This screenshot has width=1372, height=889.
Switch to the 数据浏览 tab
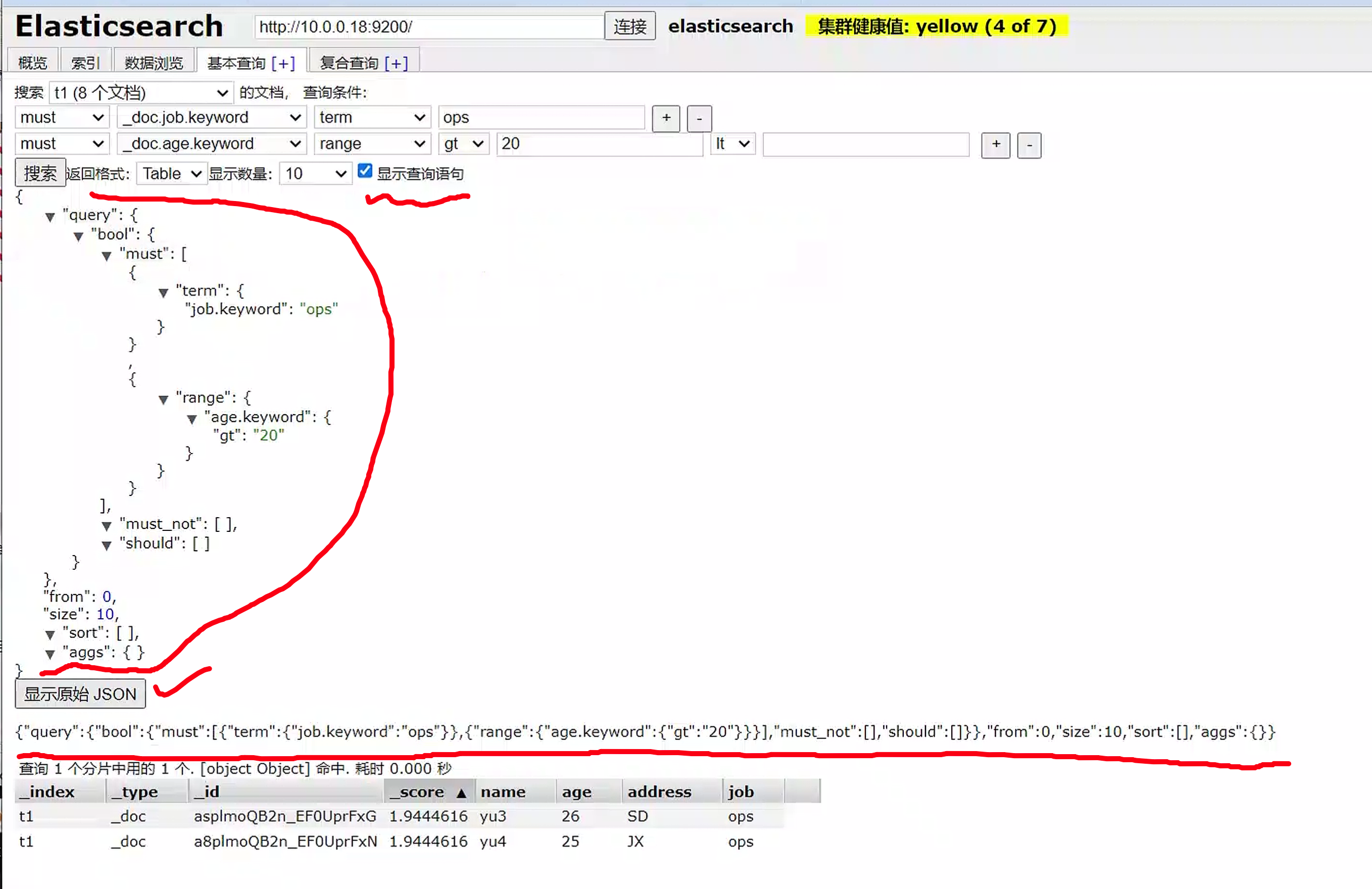154,63
